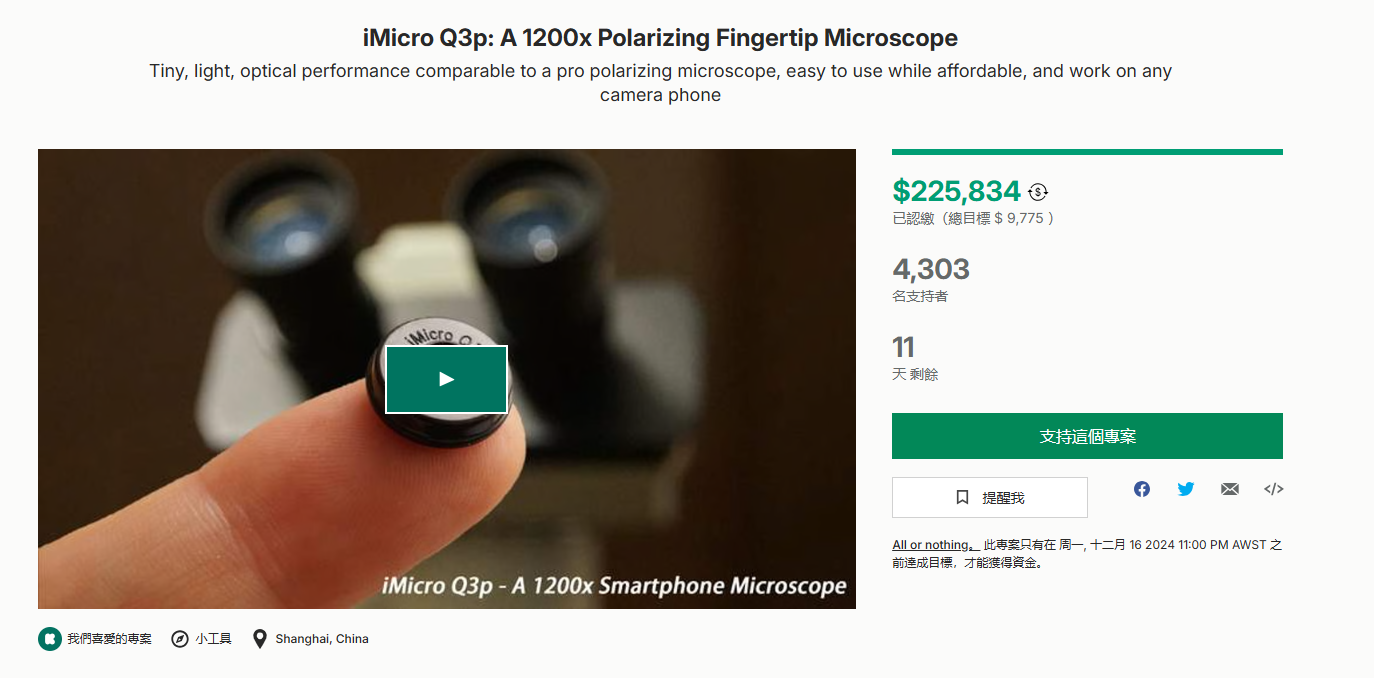Open the Shanghai, China location link

click(322, 639)
